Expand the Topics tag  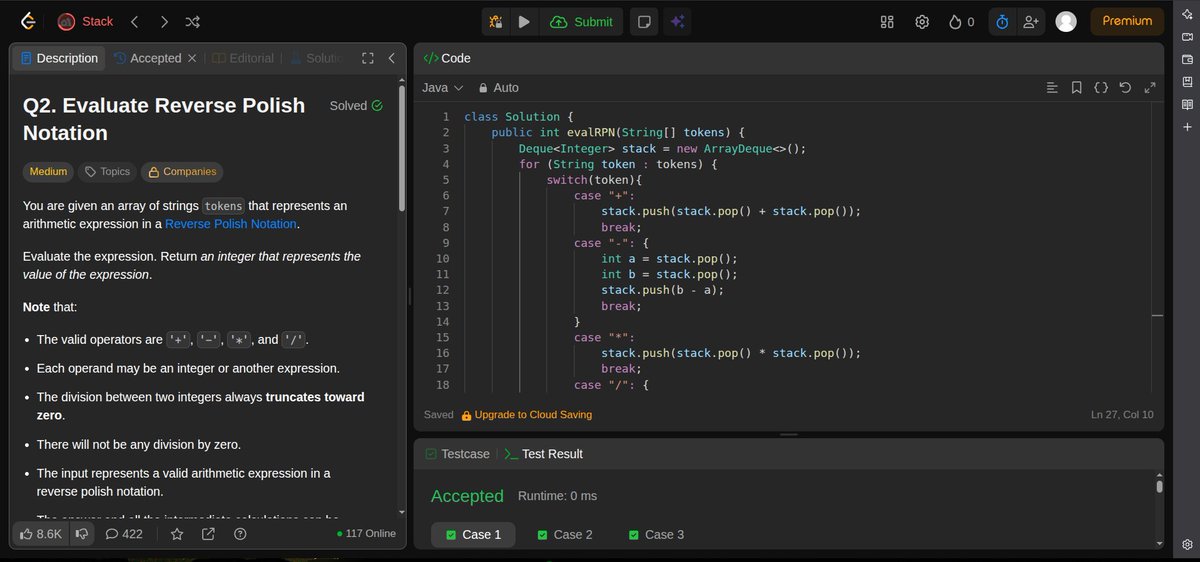click(x=107, y=172)
